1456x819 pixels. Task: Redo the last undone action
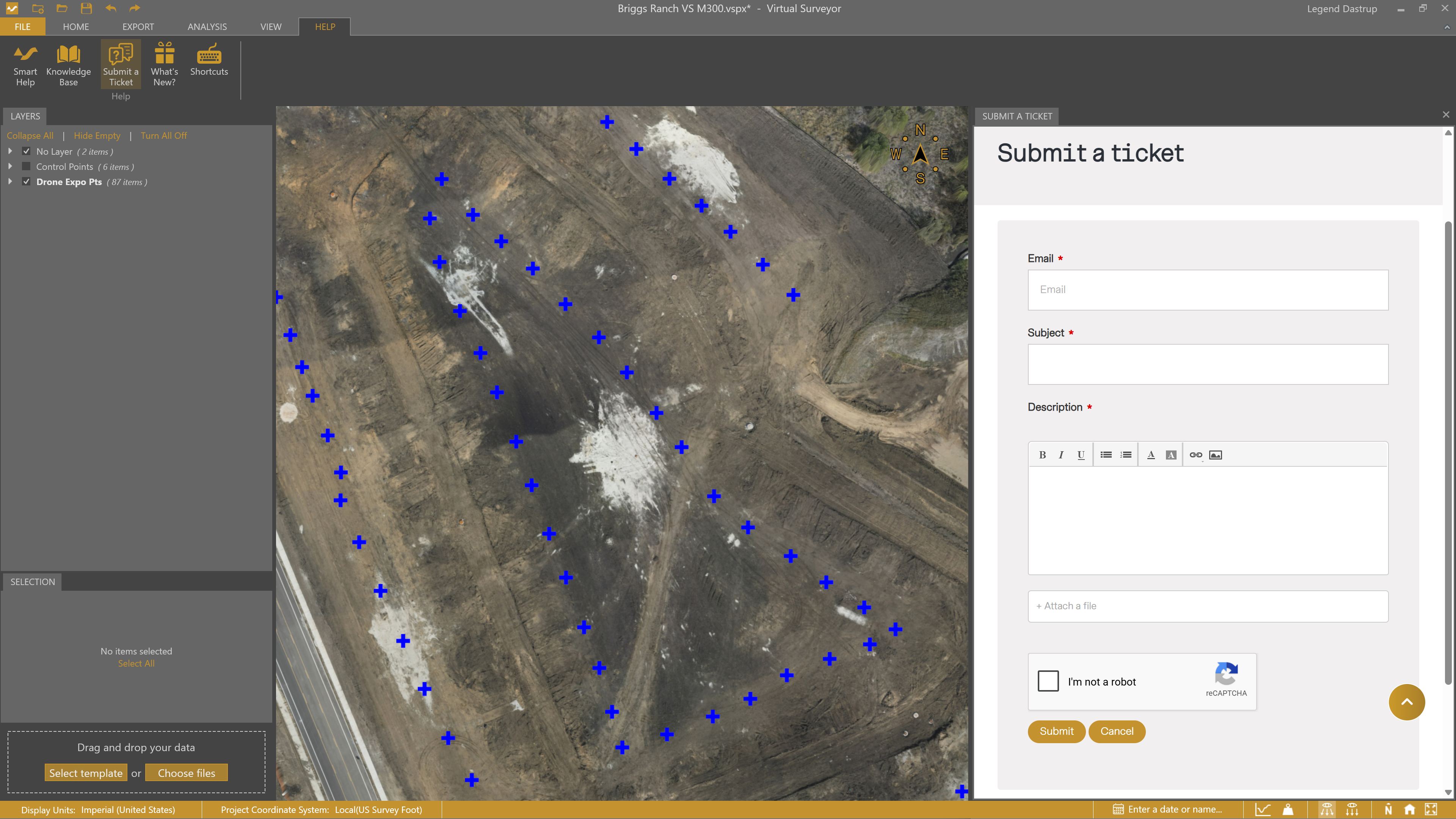[135, 8]
